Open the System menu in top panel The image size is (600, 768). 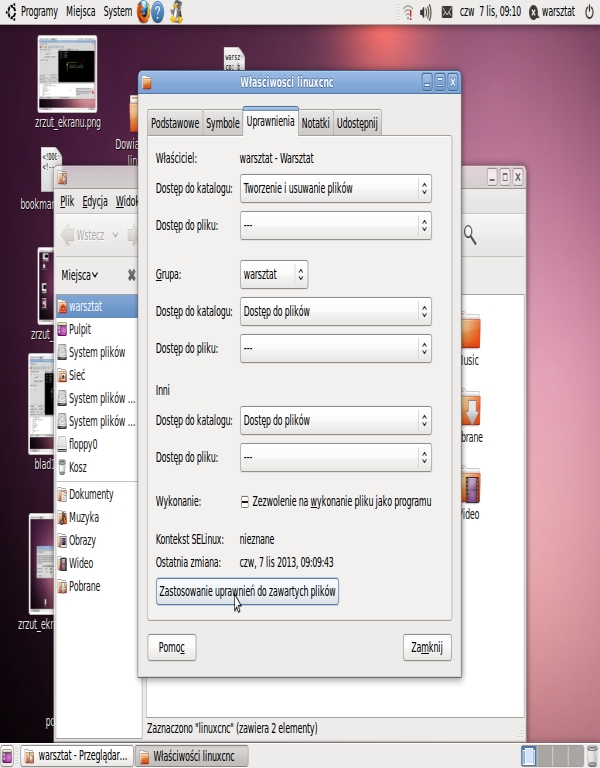tap(118, 11)
